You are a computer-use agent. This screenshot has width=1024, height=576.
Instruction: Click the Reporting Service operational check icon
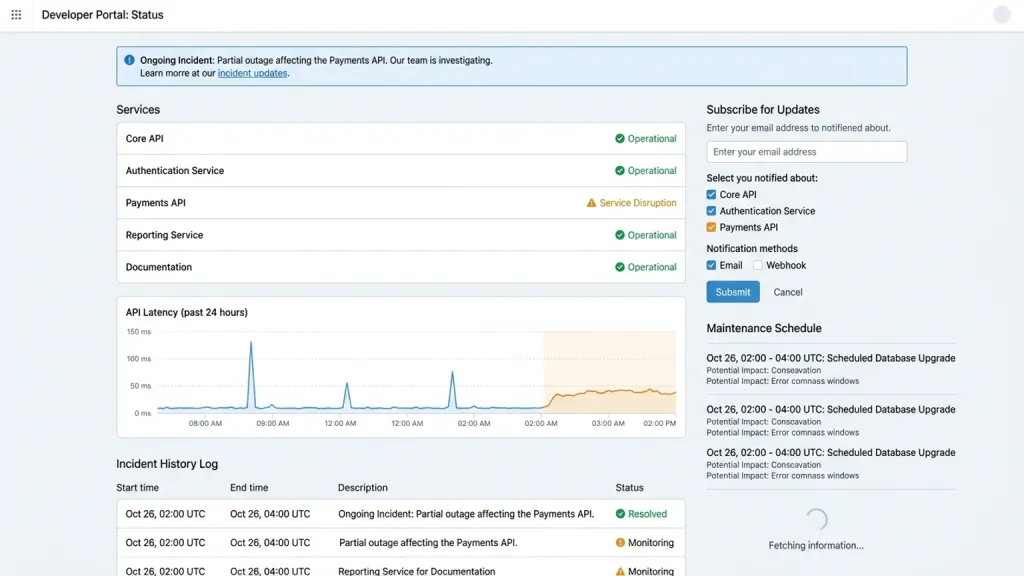(620, 235)
